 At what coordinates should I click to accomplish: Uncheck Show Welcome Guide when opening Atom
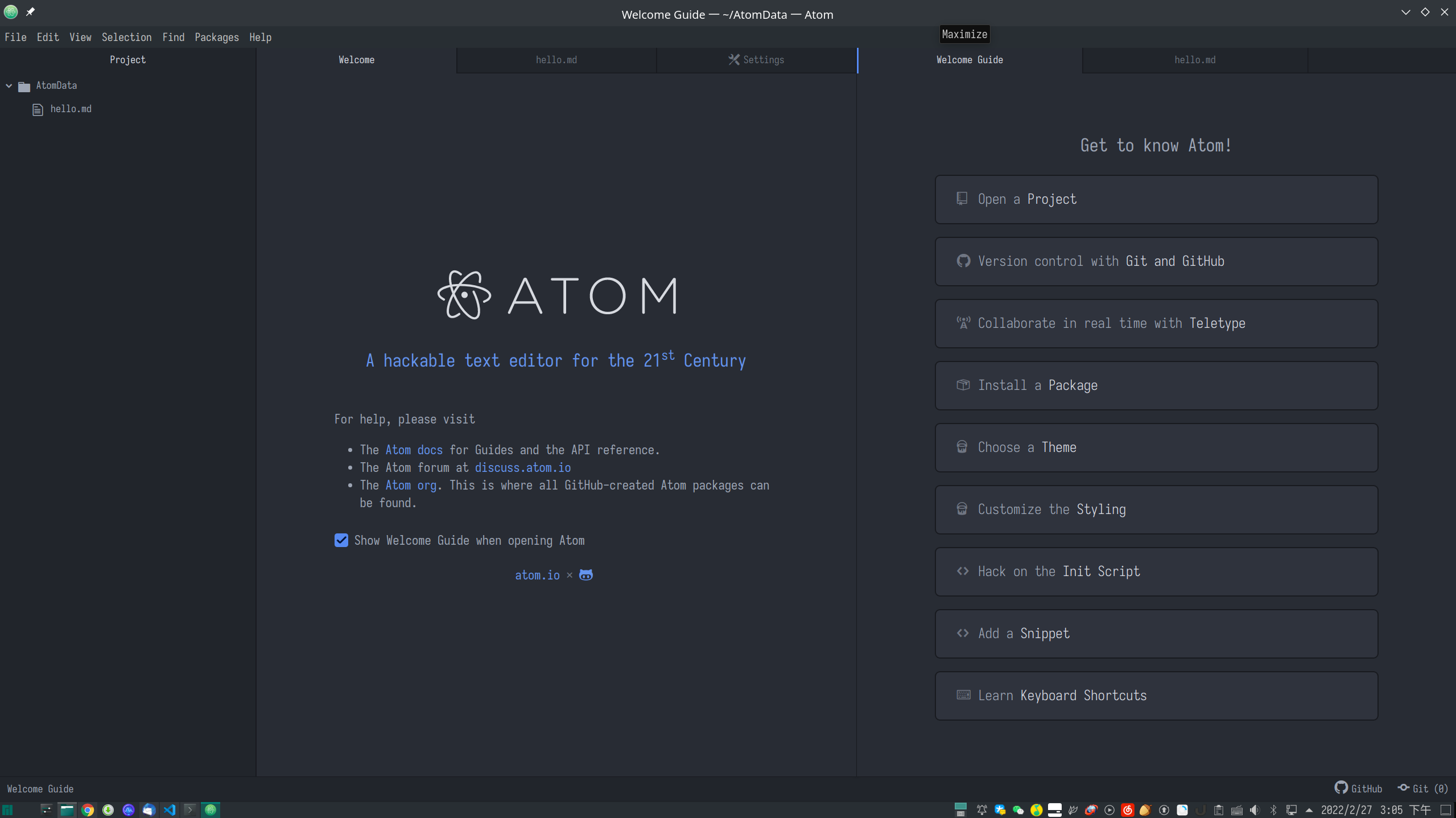(x=341, y=540)
